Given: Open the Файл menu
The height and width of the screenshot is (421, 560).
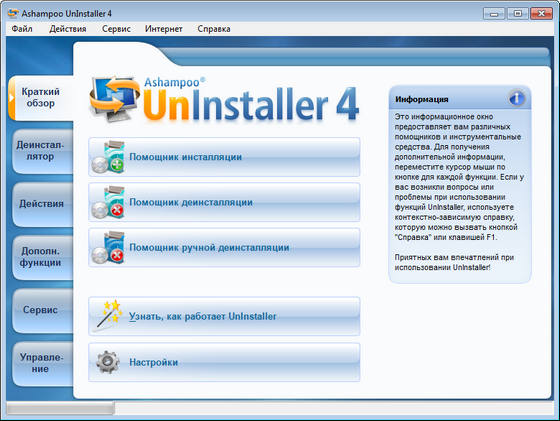Looking at the screenshot, I should 22,29.
